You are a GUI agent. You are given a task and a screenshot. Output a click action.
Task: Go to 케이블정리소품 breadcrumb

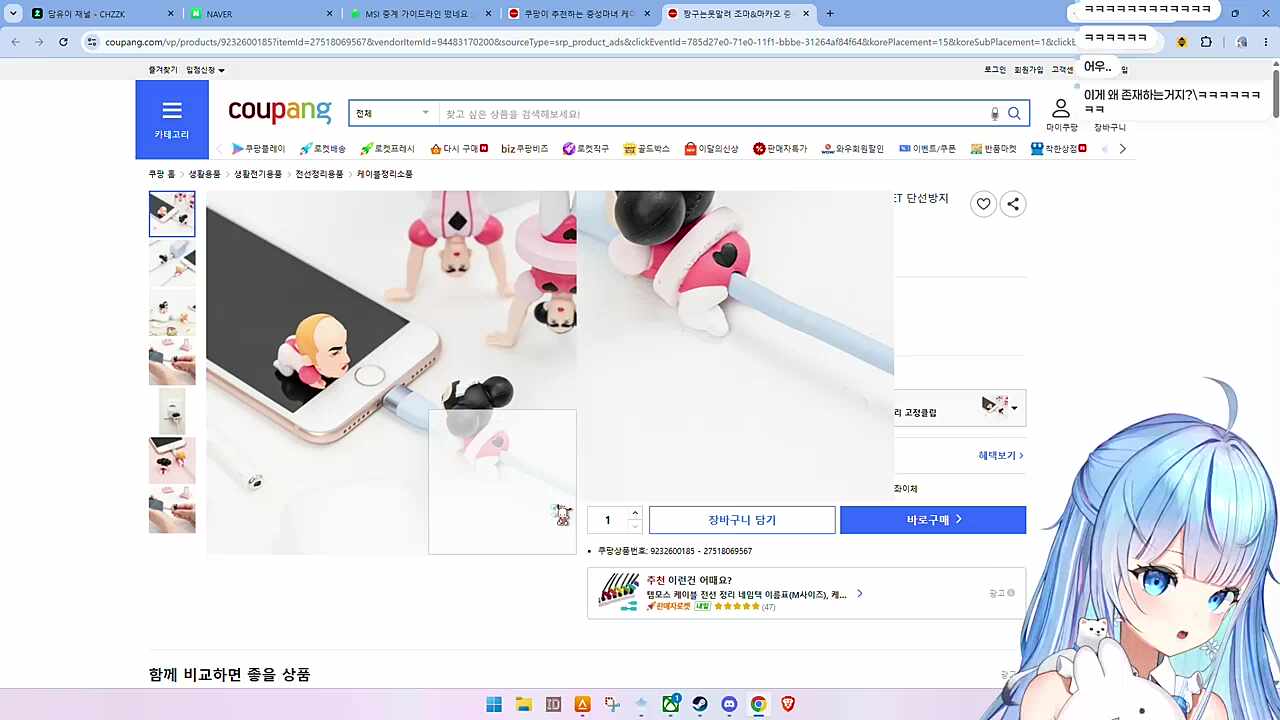tap(385, 174)
